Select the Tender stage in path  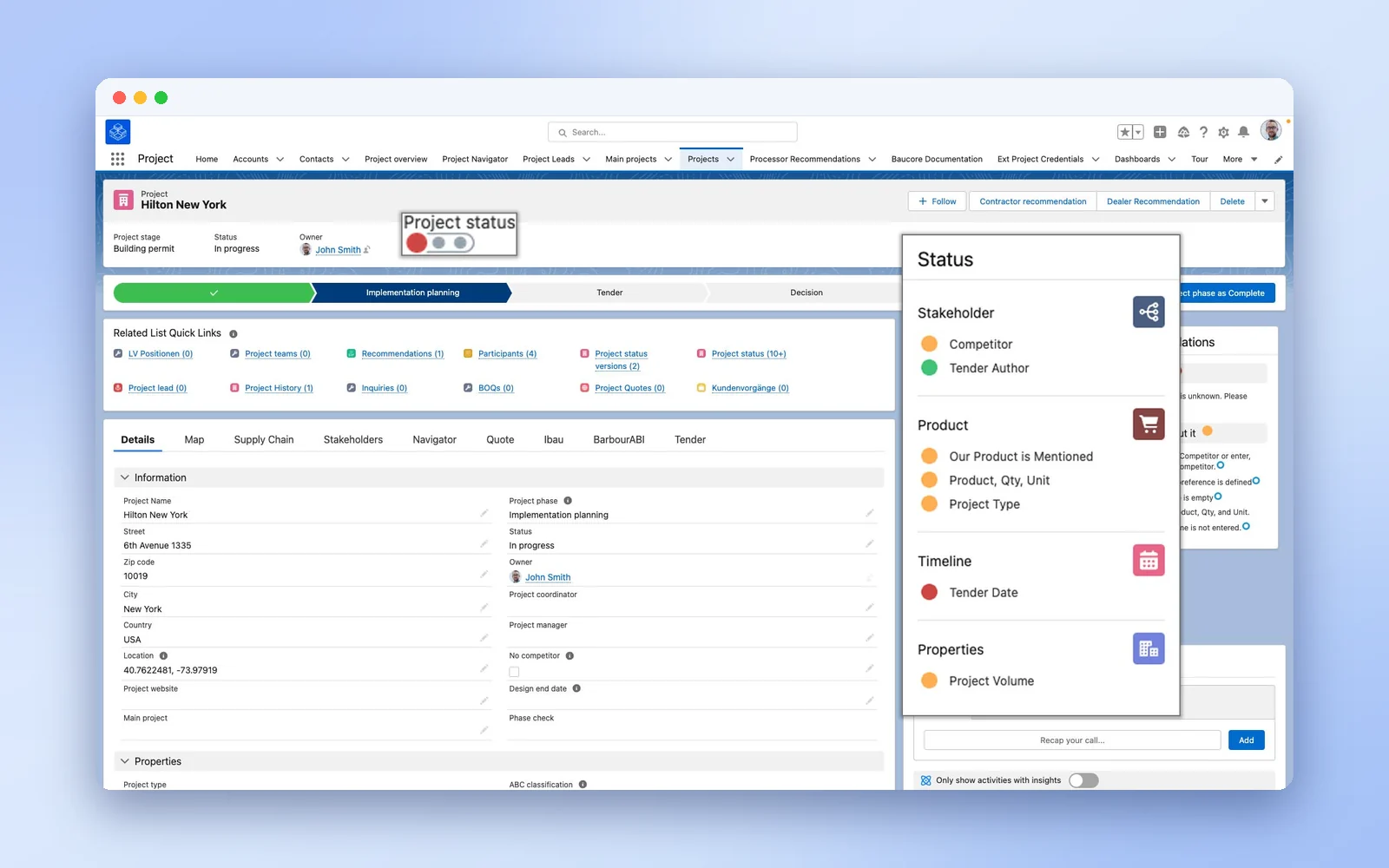(609, 293)
